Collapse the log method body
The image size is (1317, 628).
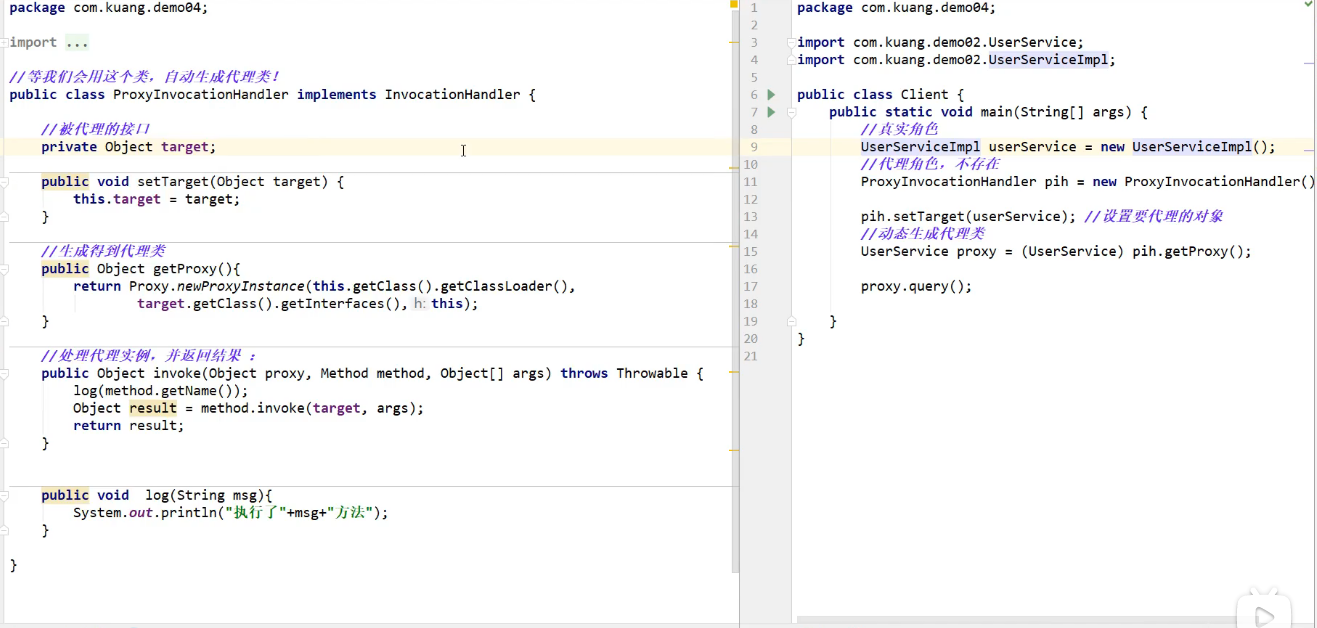click(5, 496)
